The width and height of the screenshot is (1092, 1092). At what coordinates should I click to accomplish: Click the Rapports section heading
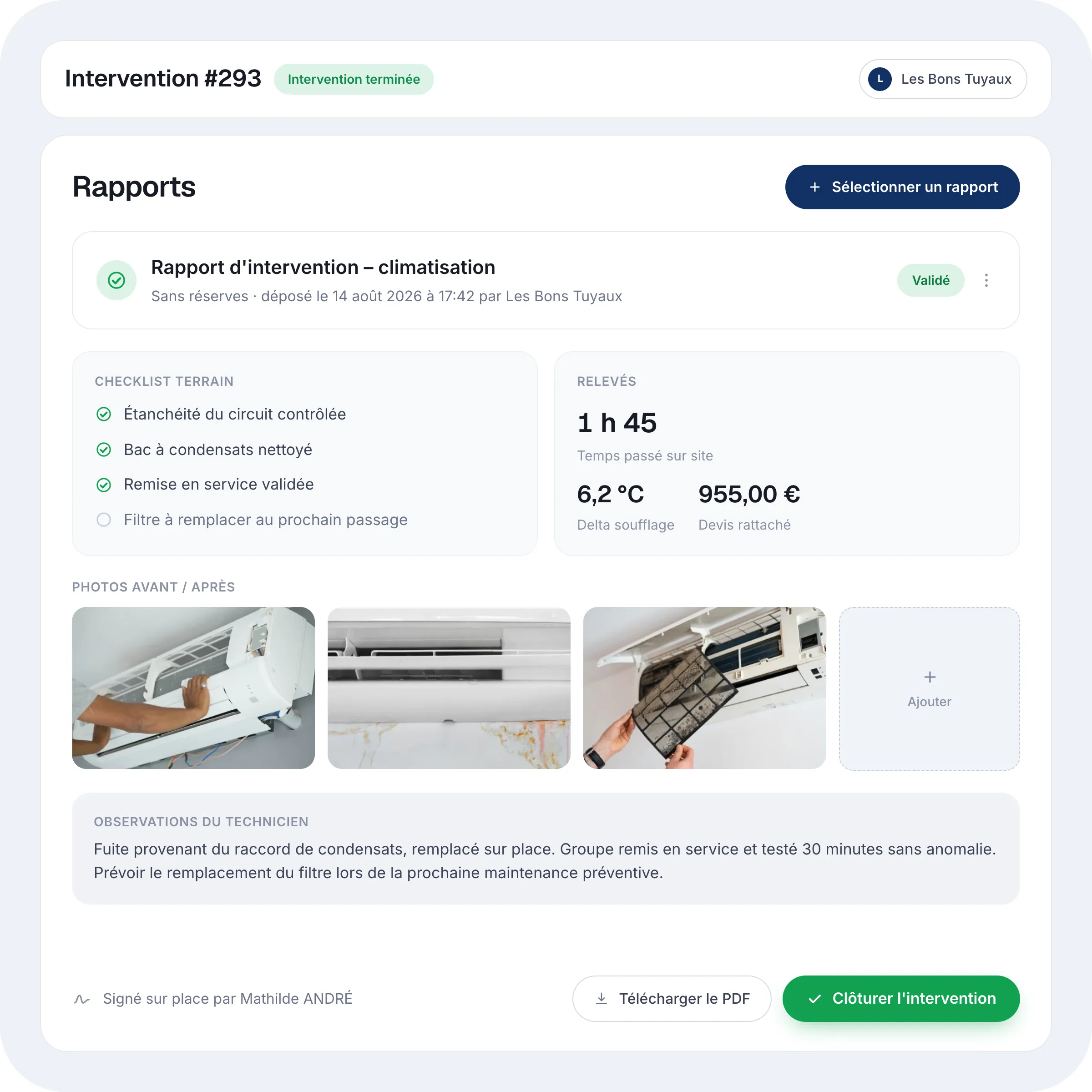[134, 187]
